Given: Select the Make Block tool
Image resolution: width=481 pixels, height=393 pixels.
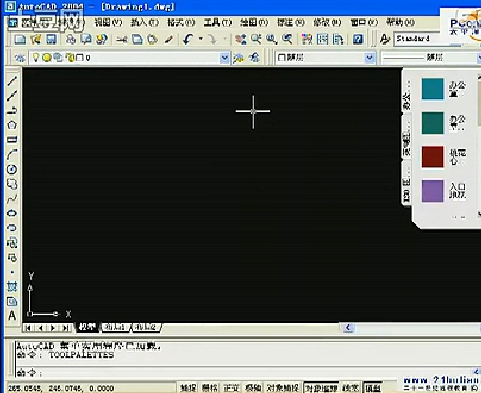Looking at the screenshot, I should click(12, 257).
